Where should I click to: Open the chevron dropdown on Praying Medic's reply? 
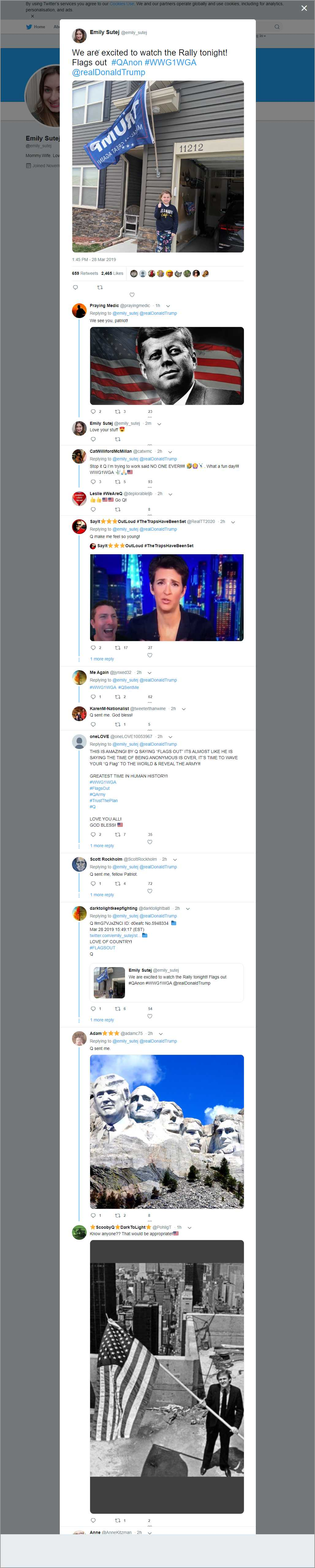[x=168, y=306]
